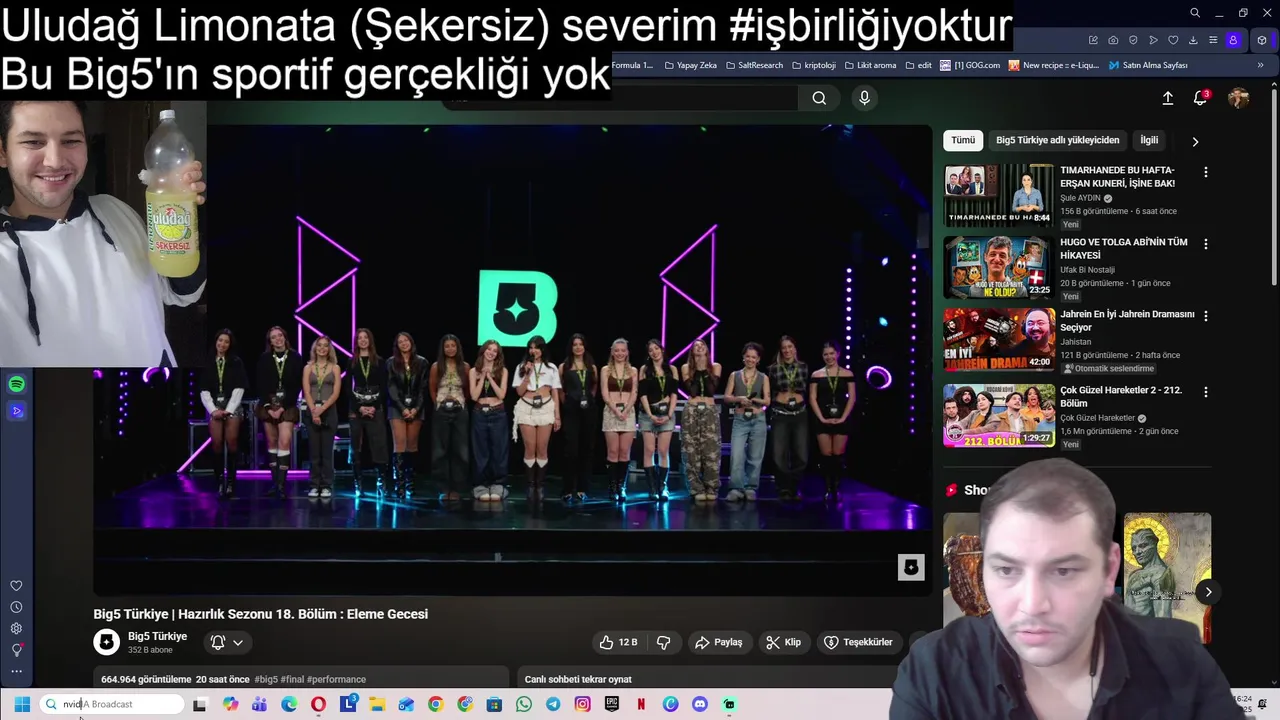Select Big5 Türkiye adlı yükleyiciden chip
1280x720 pixels.
(1058, 140)
